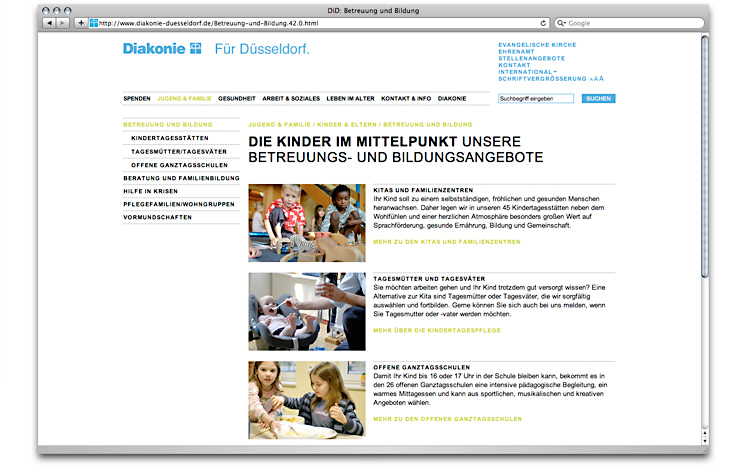
Task: Click the girls at table photo
Action: 307,400
